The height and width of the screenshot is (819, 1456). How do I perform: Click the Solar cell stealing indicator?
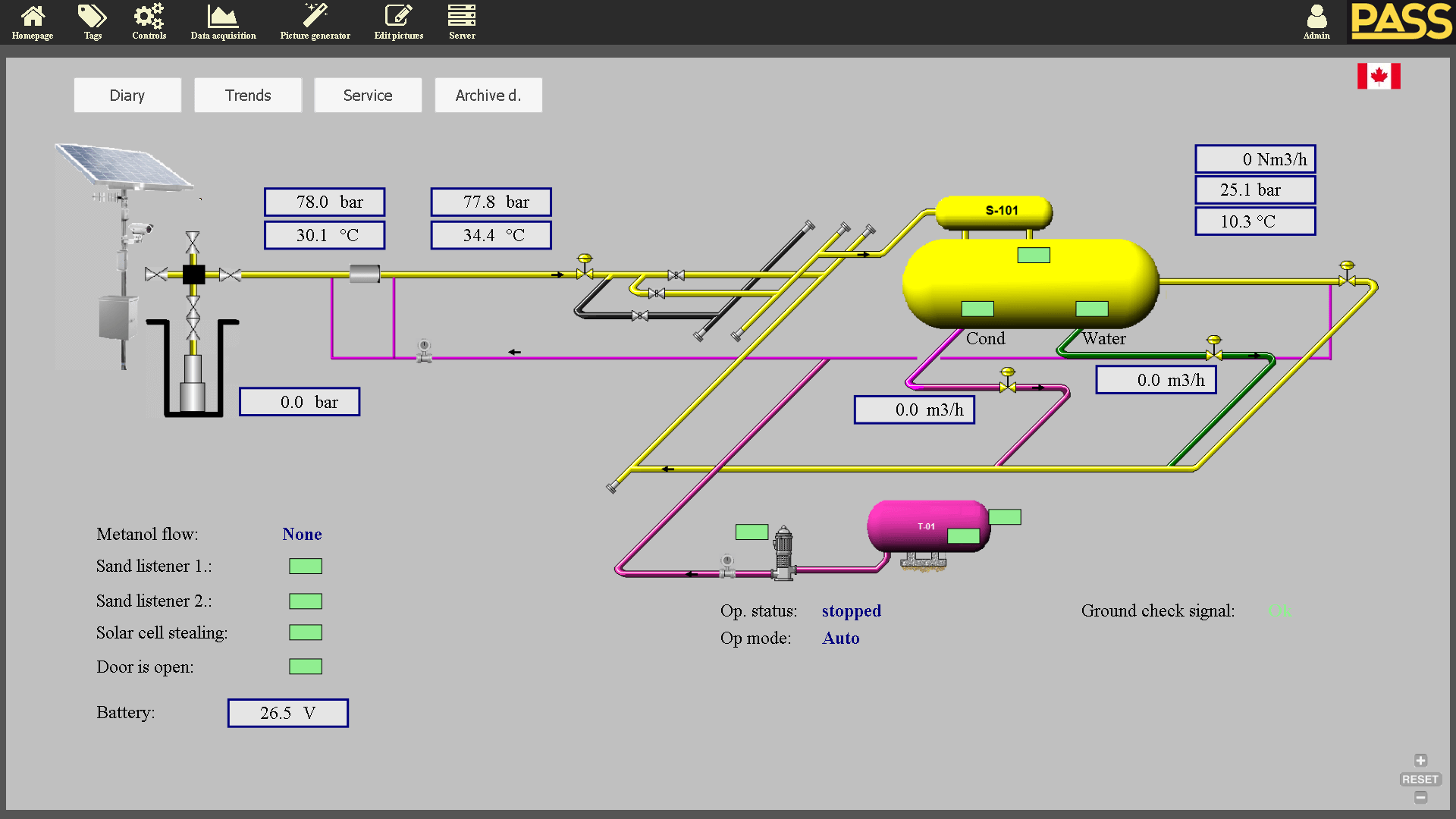pyautogui.click(x=306, y=632)
